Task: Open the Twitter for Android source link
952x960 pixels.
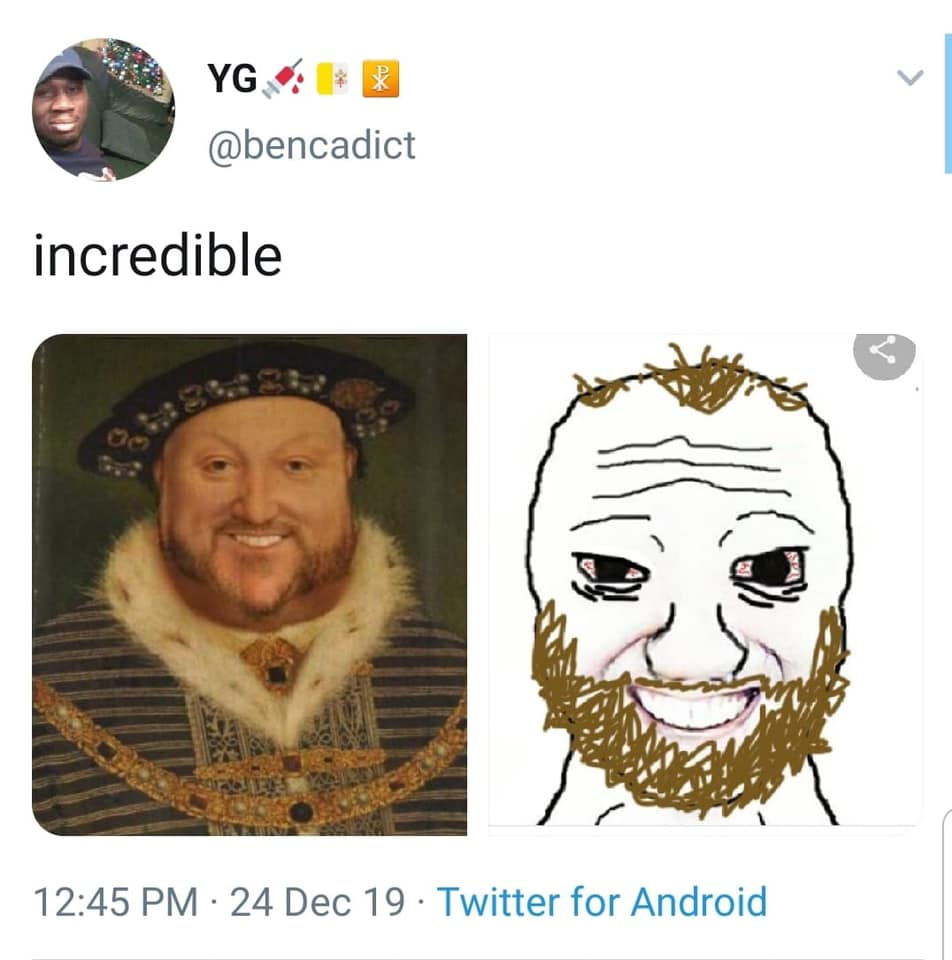Action: click(x=602, y=901)
